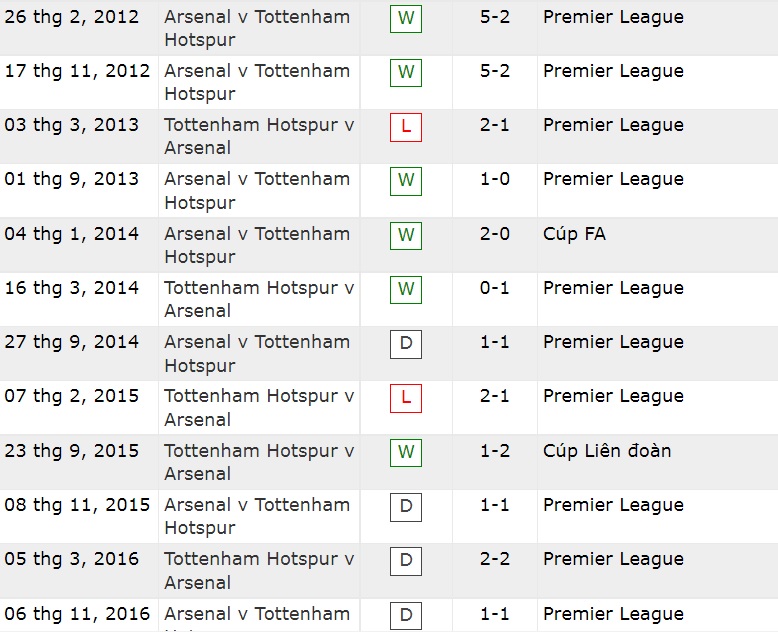This screenshot has width=778, height=632.
Task: Click the W badge for 16 thg 3, 2014
Action: 405,289
